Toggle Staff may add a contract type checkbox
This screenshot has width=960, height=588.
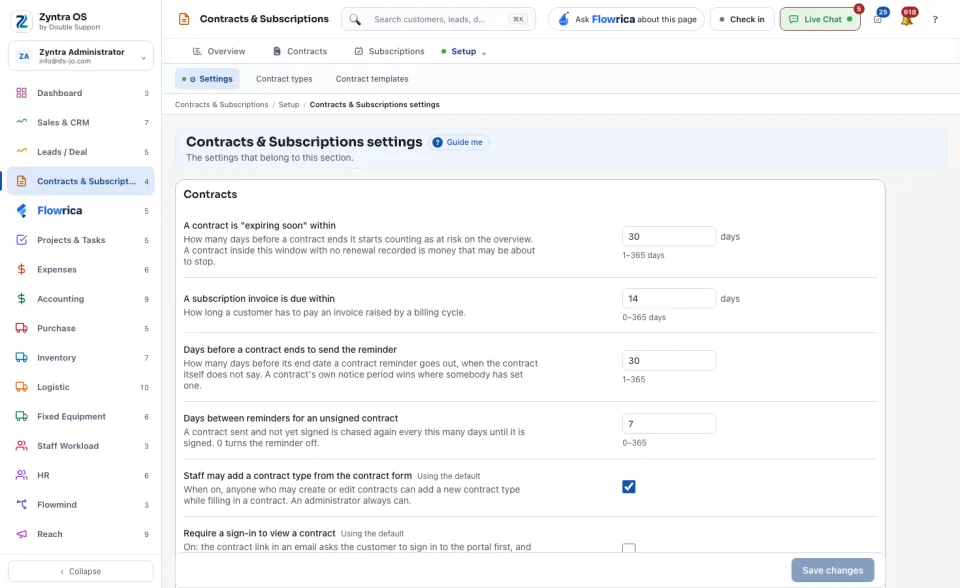point(629,487)
